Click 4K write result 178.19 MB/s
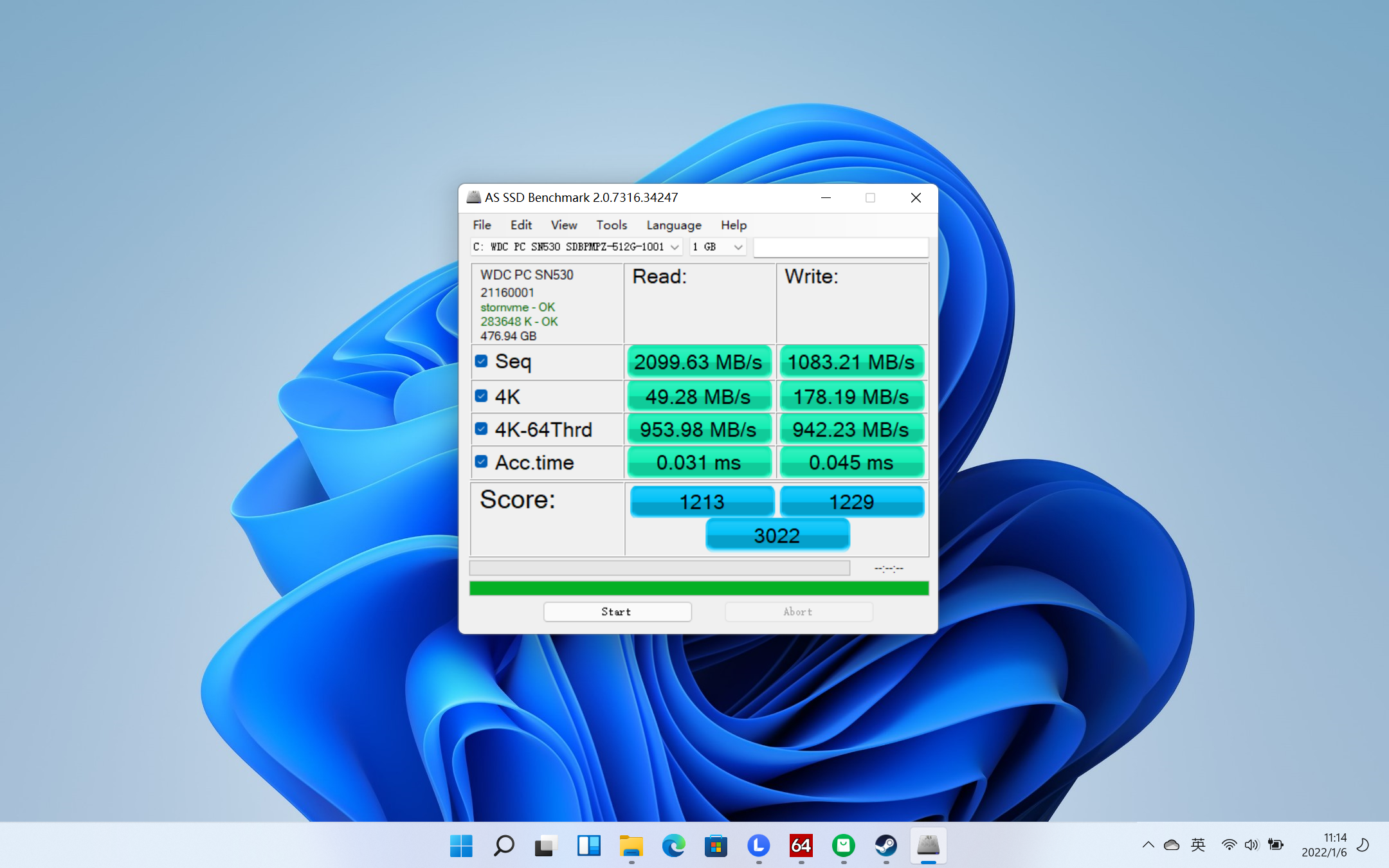This screenshot has height=868, width=1389. click(x=851, y=397)
